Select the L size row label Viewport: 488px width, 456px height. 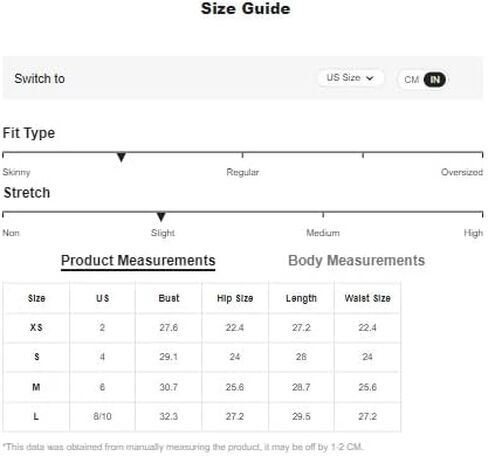[x=36, y=416]
